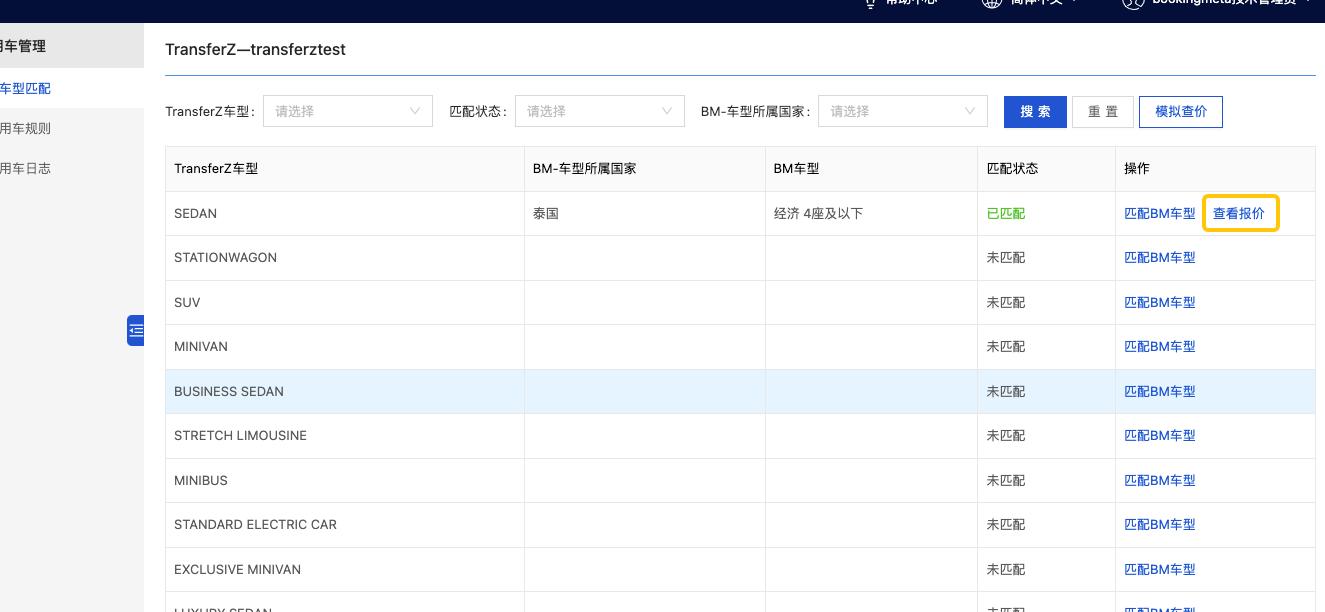Click the globe language icon in top bar
Screen dimensions: 1325x612
(x=990, y=3)
